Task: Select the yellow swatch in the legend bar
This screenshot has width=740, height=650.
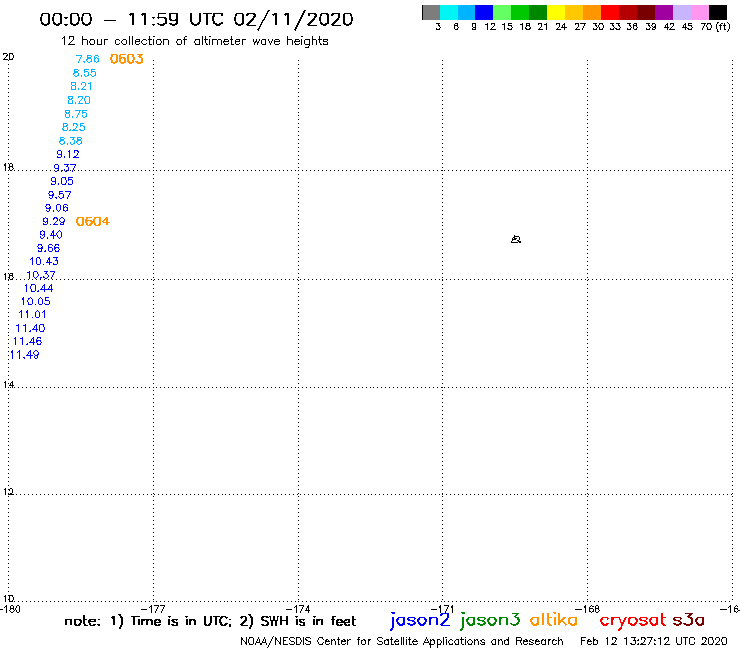Action: (x=556, y=12)
